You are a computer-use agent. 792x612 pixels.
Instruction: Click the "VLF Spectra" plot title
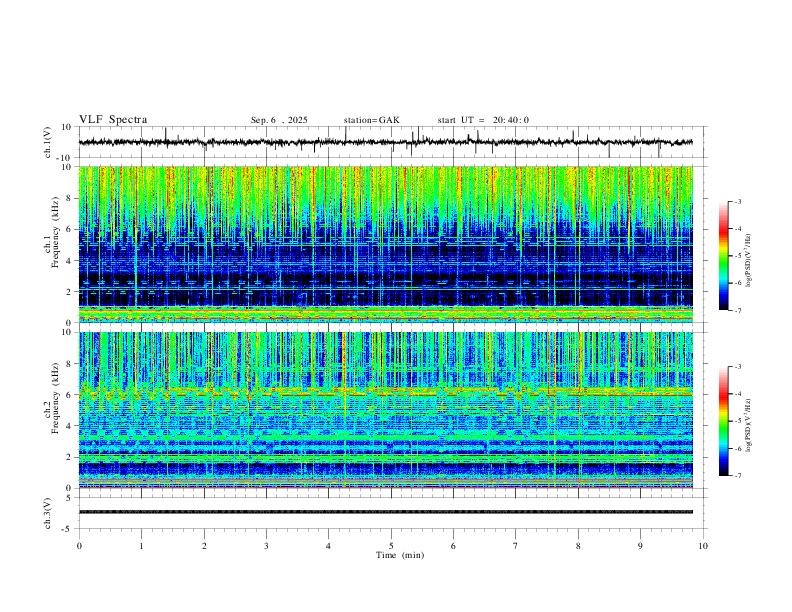pos(113,120)
